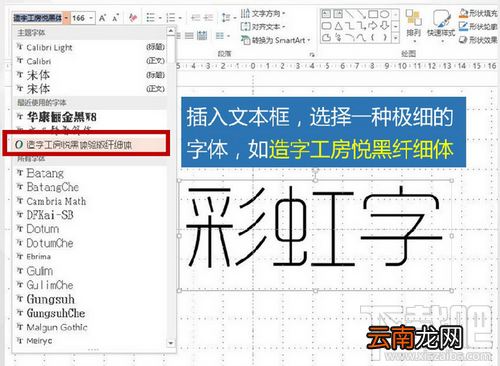Select the blue instruction text box
The image size is (500, 366).
pos(323,132)
